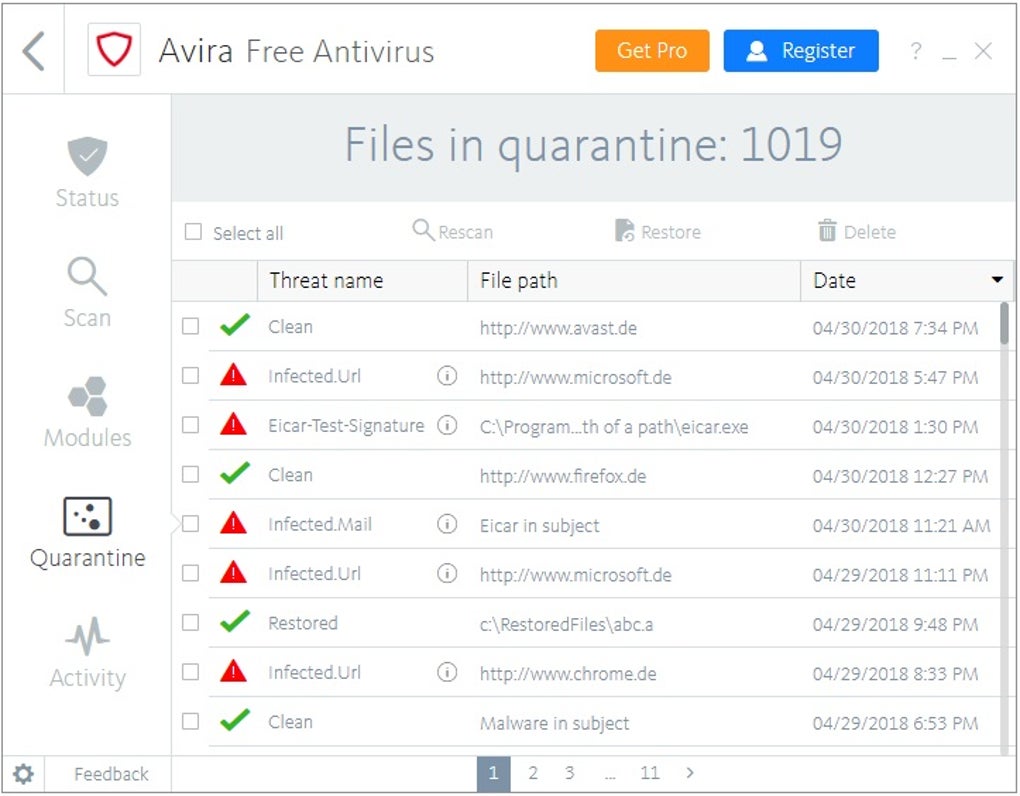Switch to Scan section label
This screenshot has width=1020, height=796.
point(87,318)
